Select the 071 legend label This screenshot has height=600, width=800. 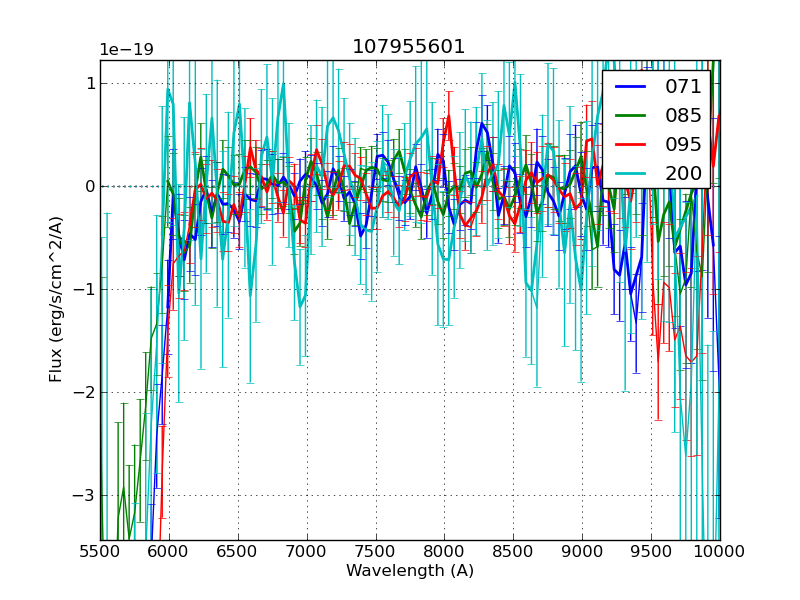point(683,87)
